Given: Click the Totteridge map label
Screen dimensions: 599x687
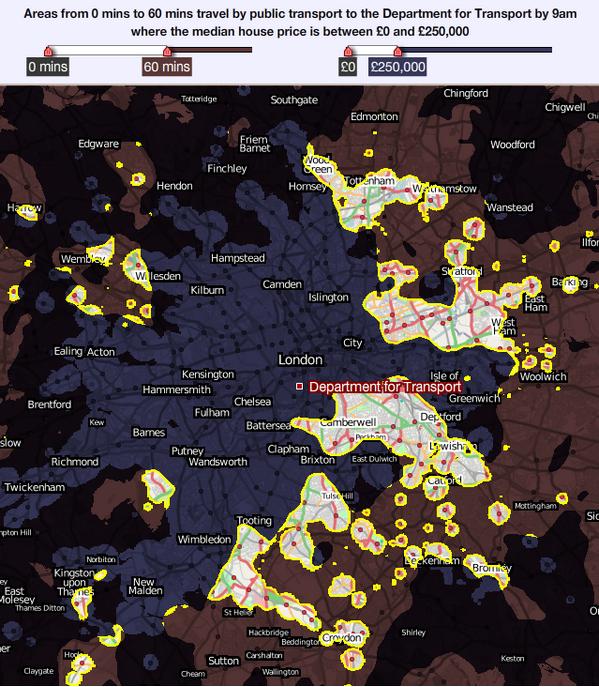Looking at the screenshot, I should click(x=199, y=99).
